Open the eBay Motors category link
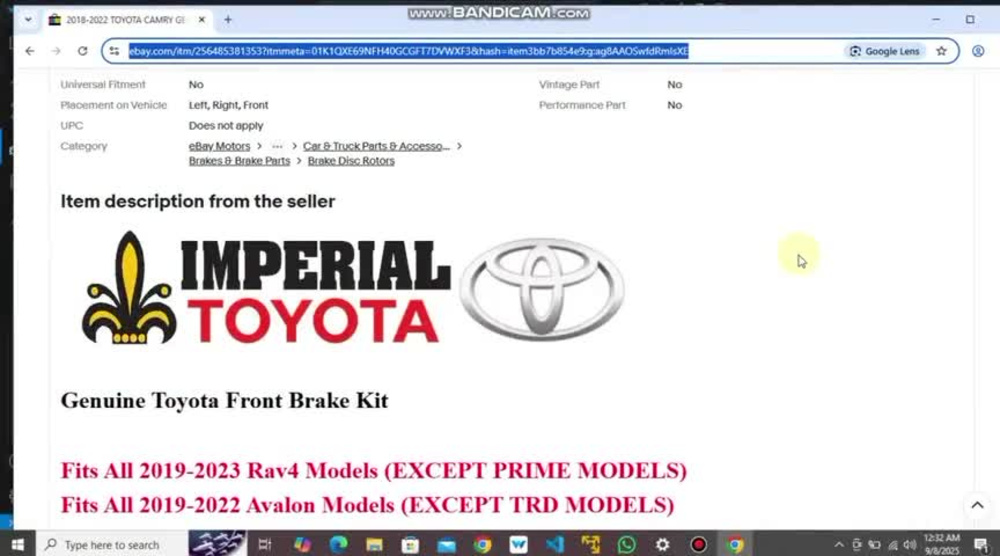This screenshot has height=556, width=1000. click(x=219, y=146)
